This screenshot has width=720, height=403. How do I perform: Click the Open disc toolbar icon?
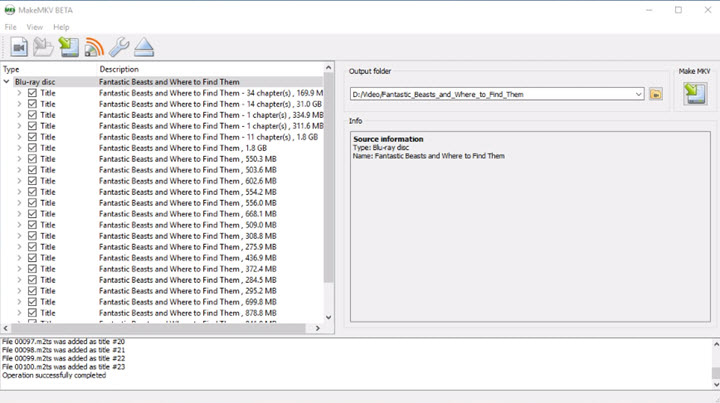coord(43,47)
